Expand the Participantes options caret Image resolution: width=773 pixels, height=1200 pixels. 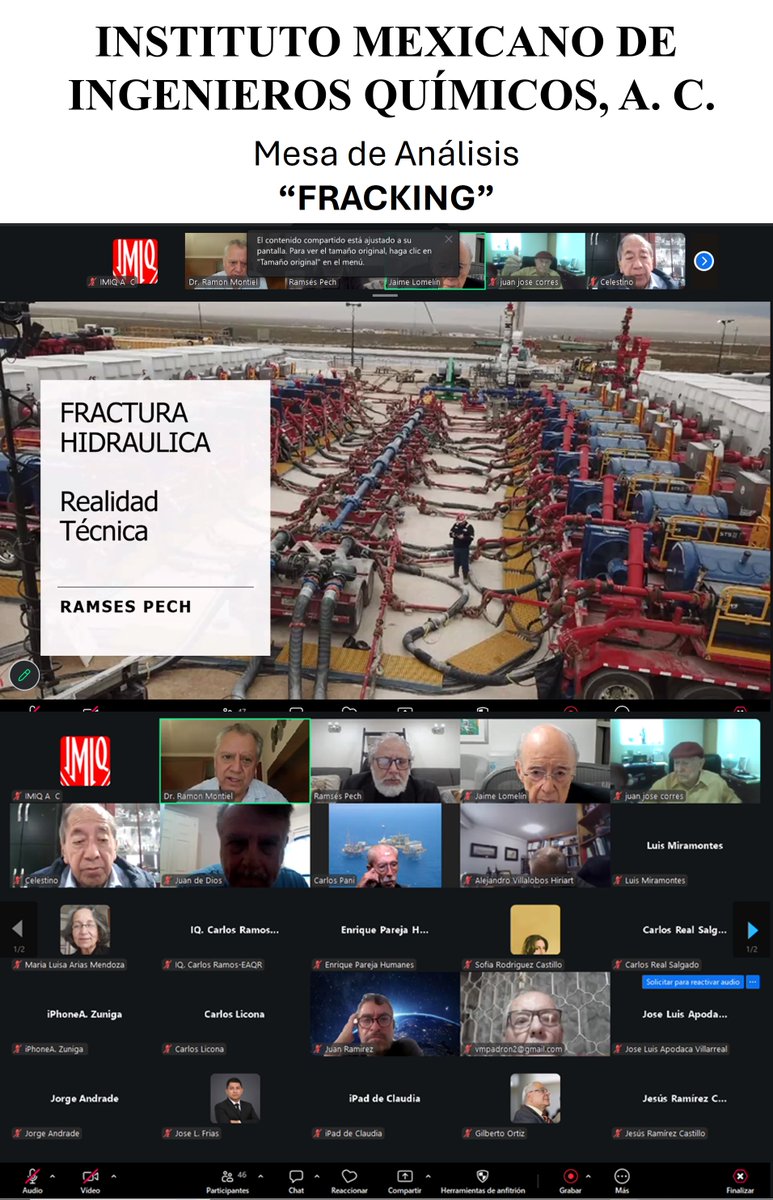[x=263, y=1176]
